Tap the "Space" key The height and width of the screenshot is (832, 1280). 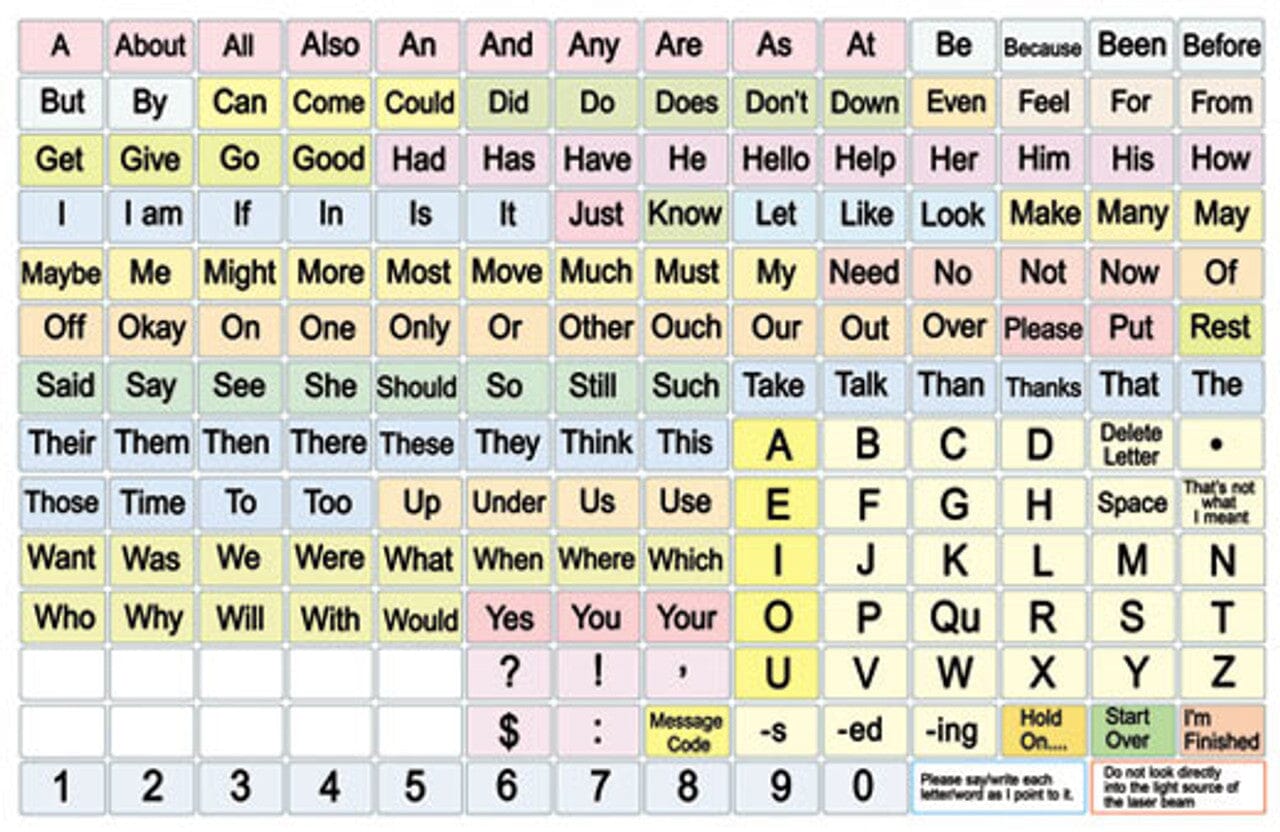click(x=1131, y=503)
